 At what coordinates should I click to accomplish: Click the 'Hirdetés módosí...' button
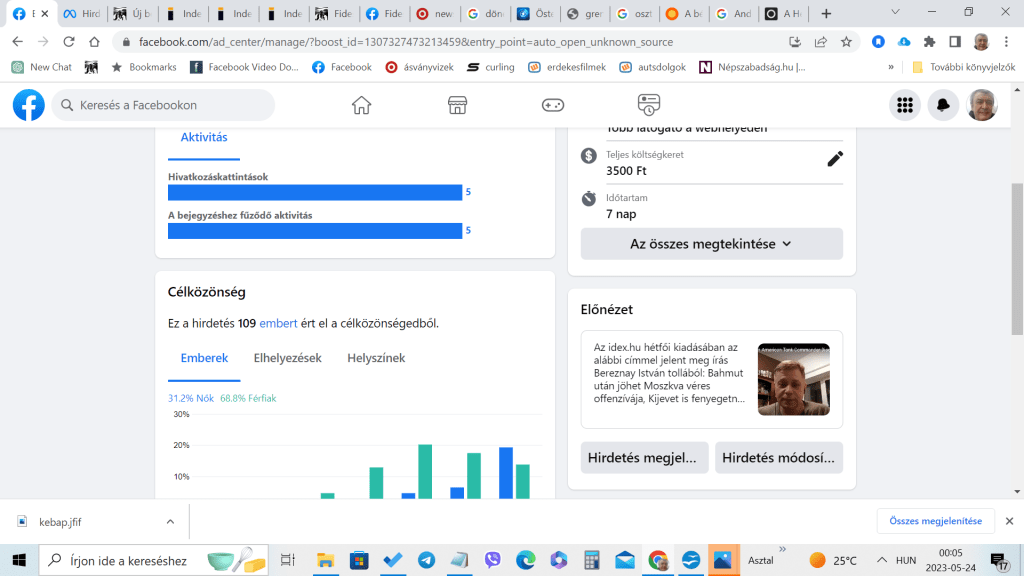(x=778, y=457)
